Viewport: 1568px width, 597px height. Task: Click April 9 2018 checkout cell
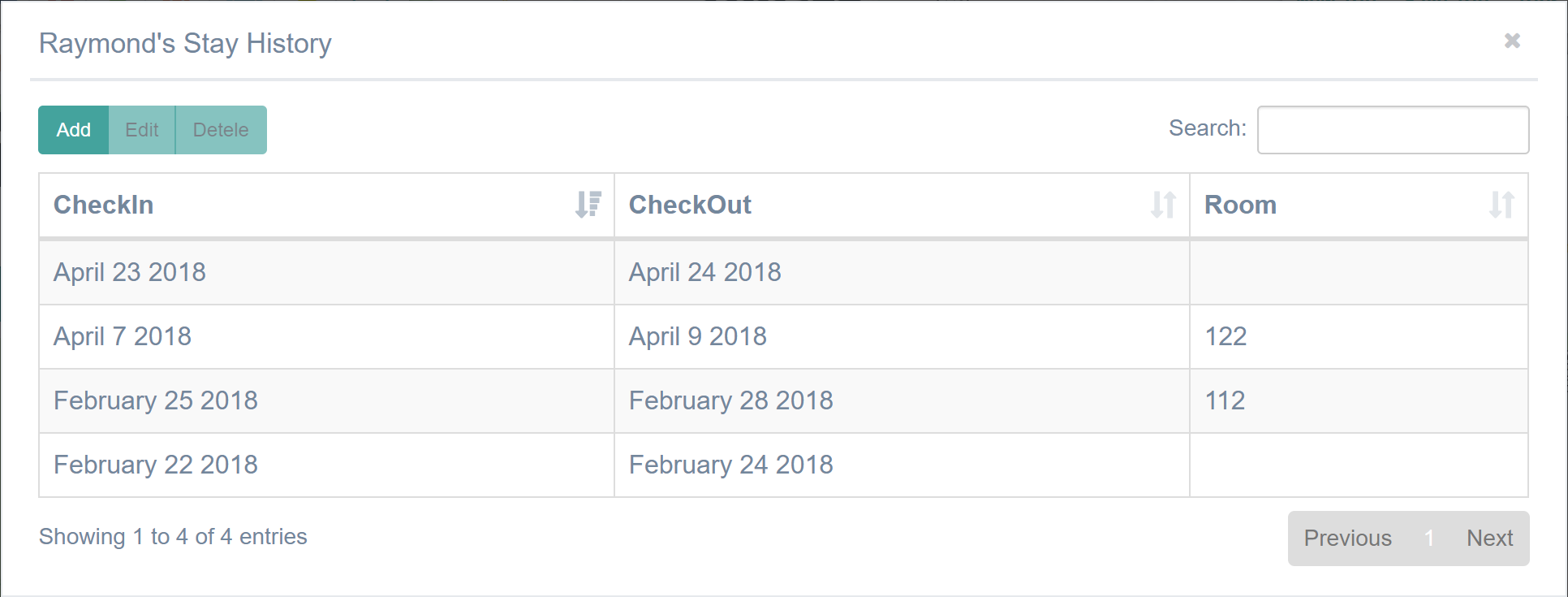[x=698, y=336]
